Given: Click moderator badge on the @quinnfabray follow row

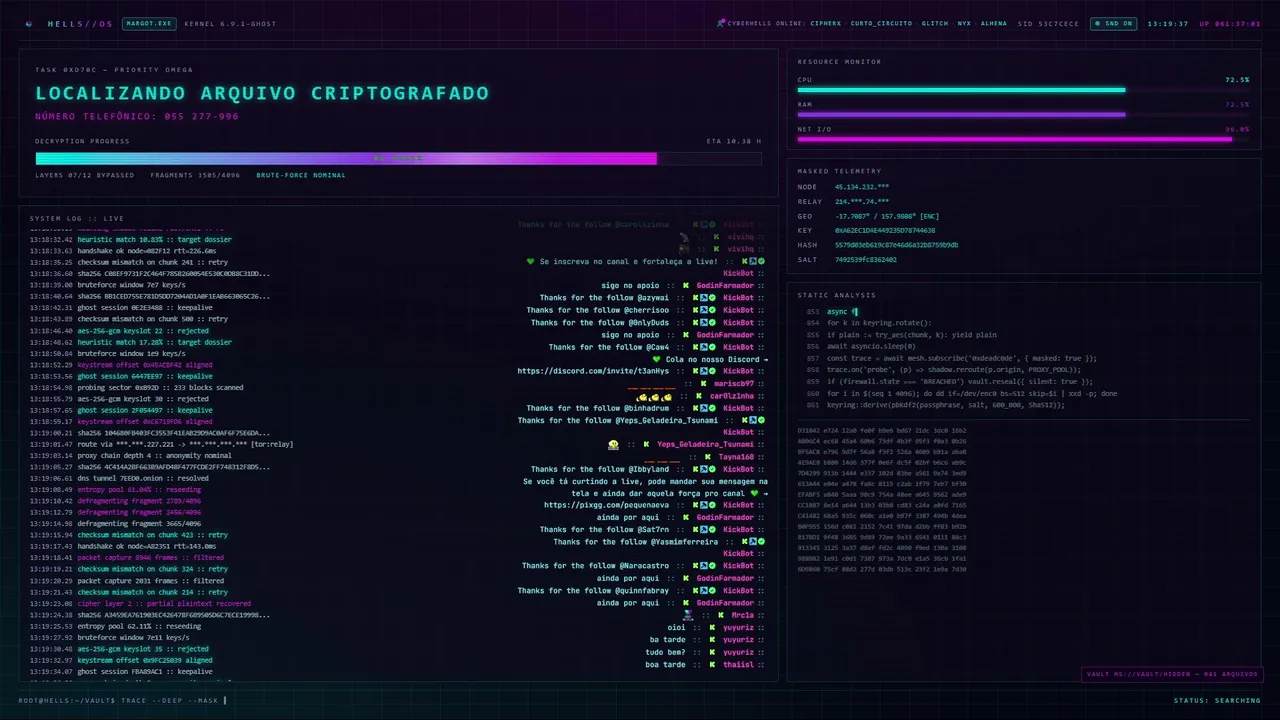Looking at the screenshot, I should pos(704,590).
